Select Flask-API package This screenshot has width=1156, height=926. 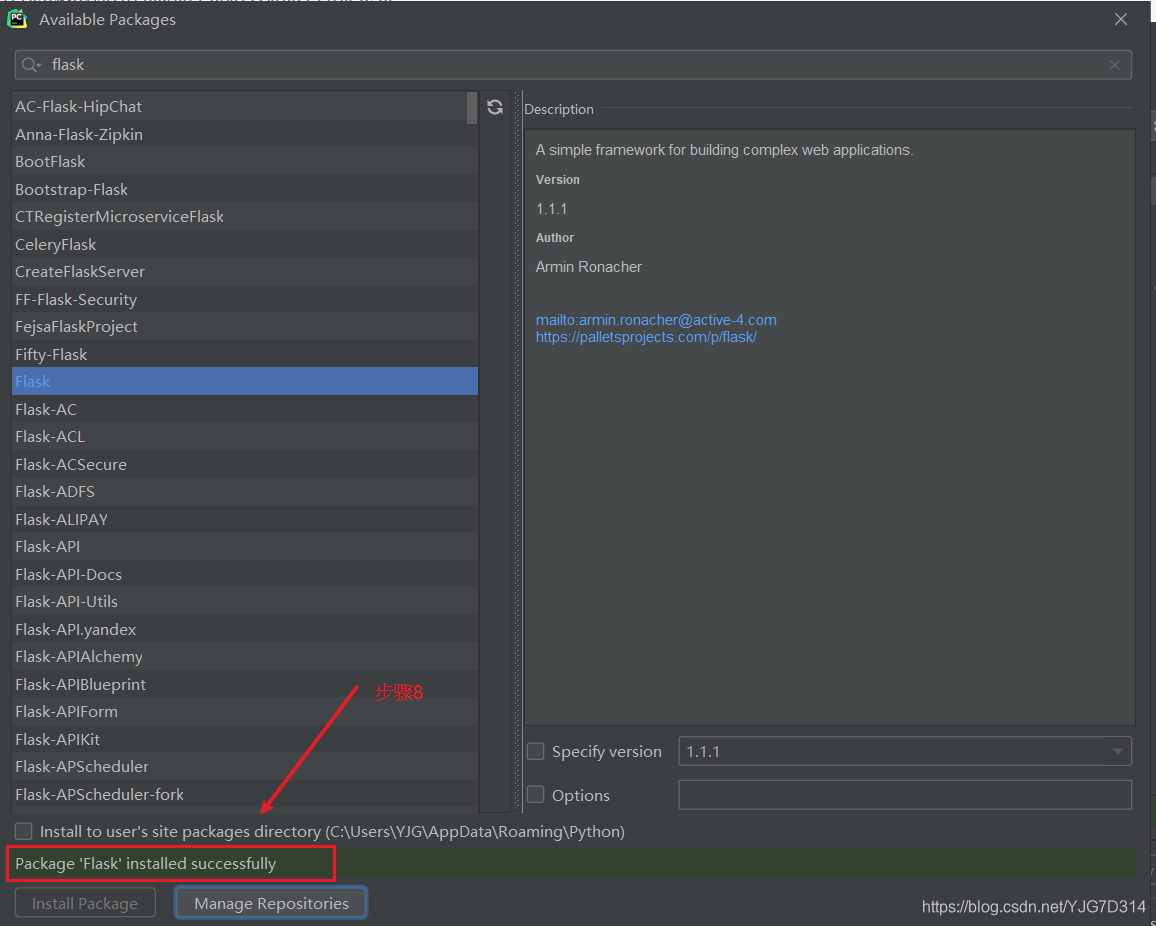pyautogui.click(x=245, y=546)
